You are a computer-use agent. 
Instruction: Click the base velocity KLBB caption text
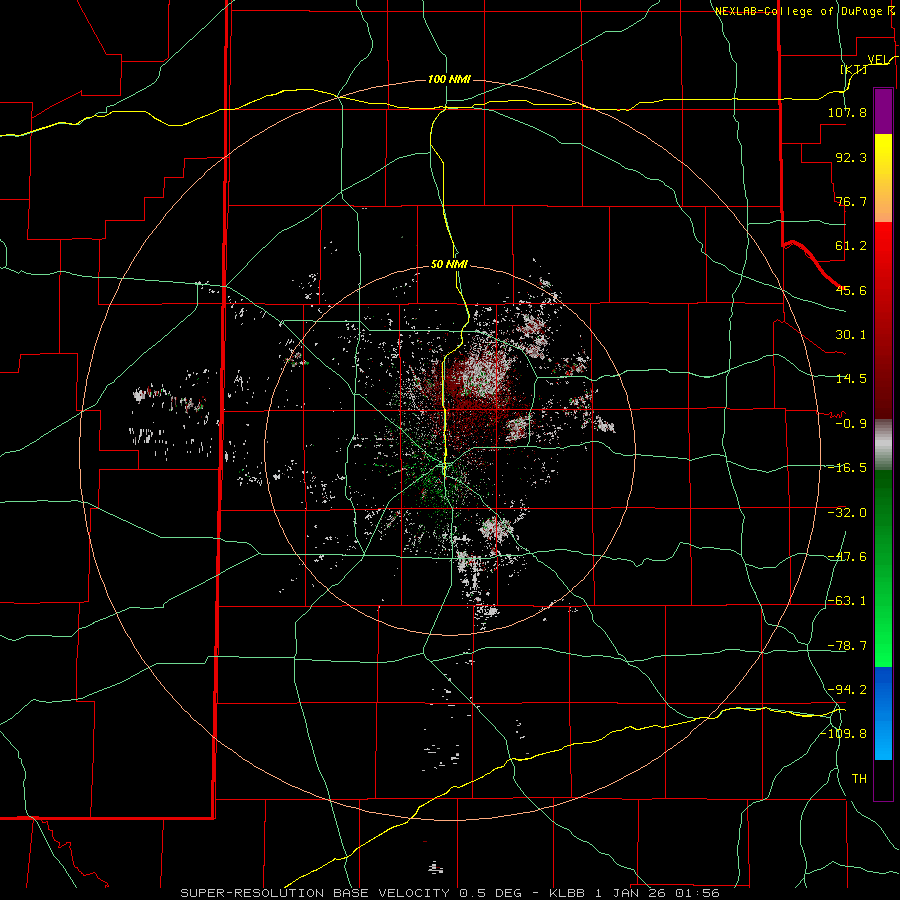point(450,893)
